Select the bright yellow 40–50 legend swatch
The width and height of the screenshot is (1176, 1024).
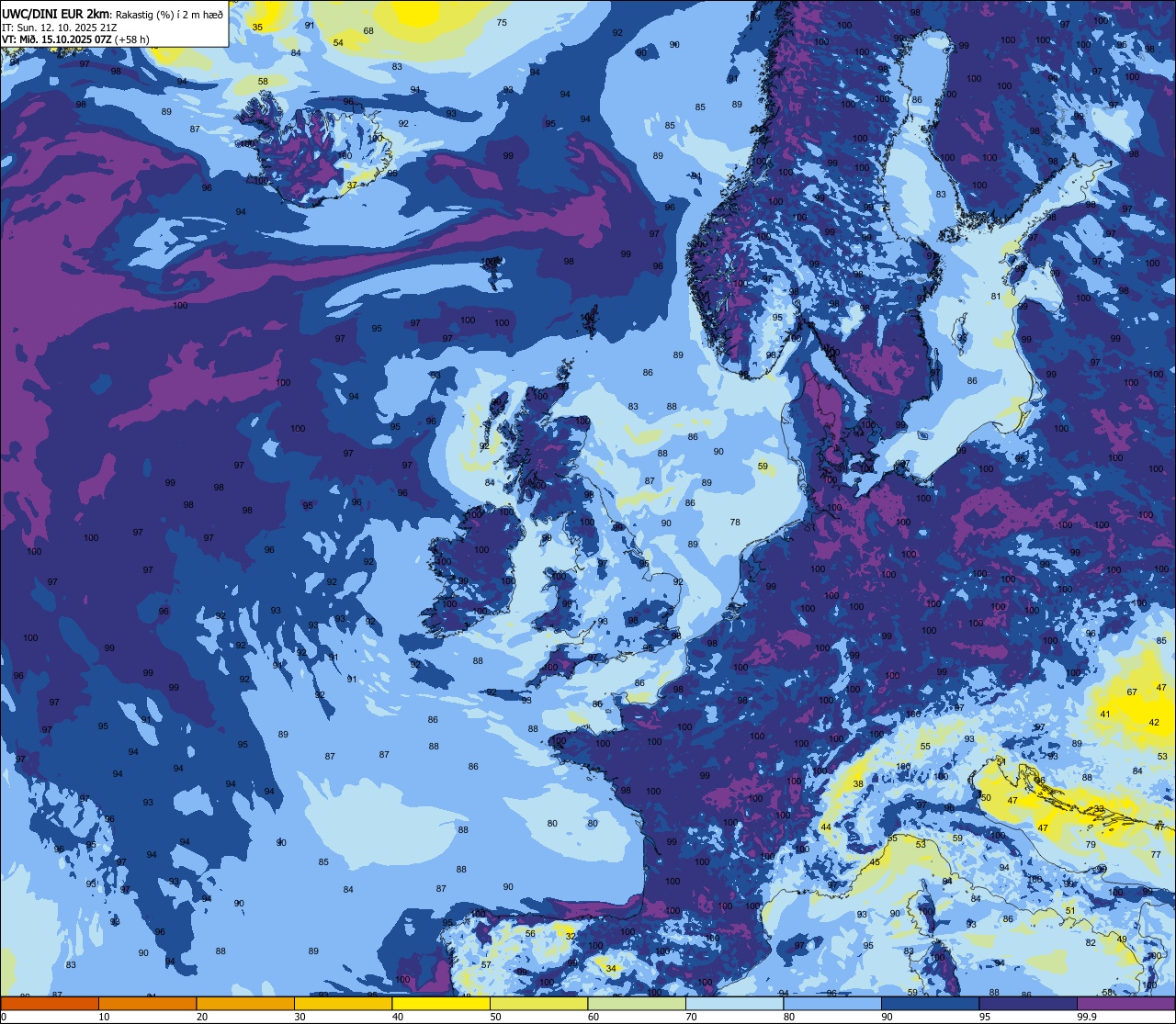[x=441, y=1003]
